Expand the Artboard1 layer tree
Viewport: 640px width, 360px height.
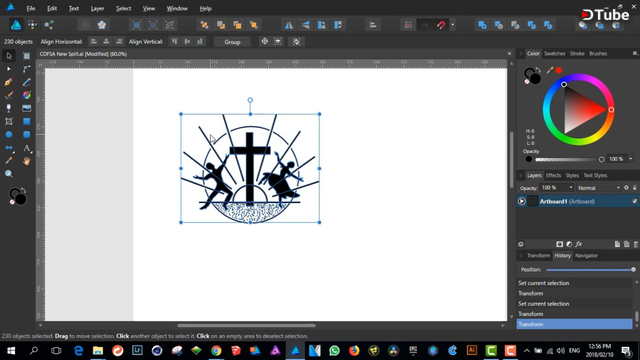click(x=522, y=201)
